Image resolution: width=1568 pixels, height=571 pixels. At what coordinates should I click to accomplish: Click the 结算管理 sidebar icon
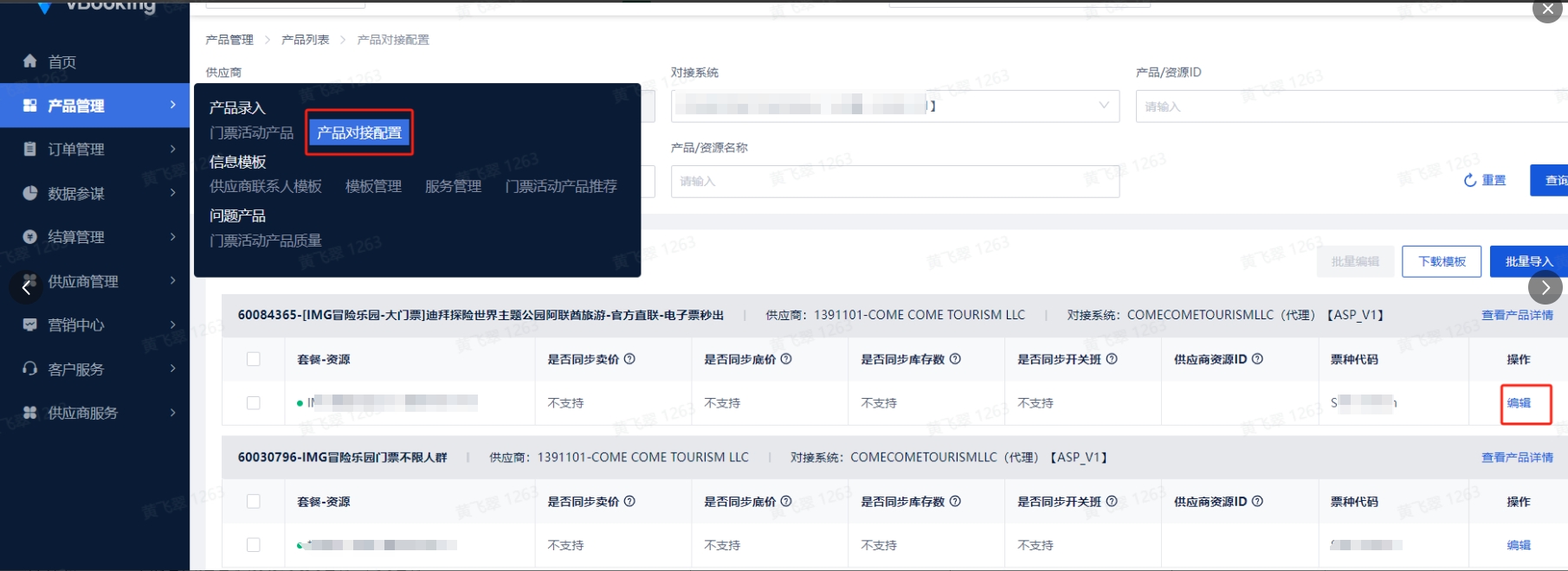coord(30,237)
